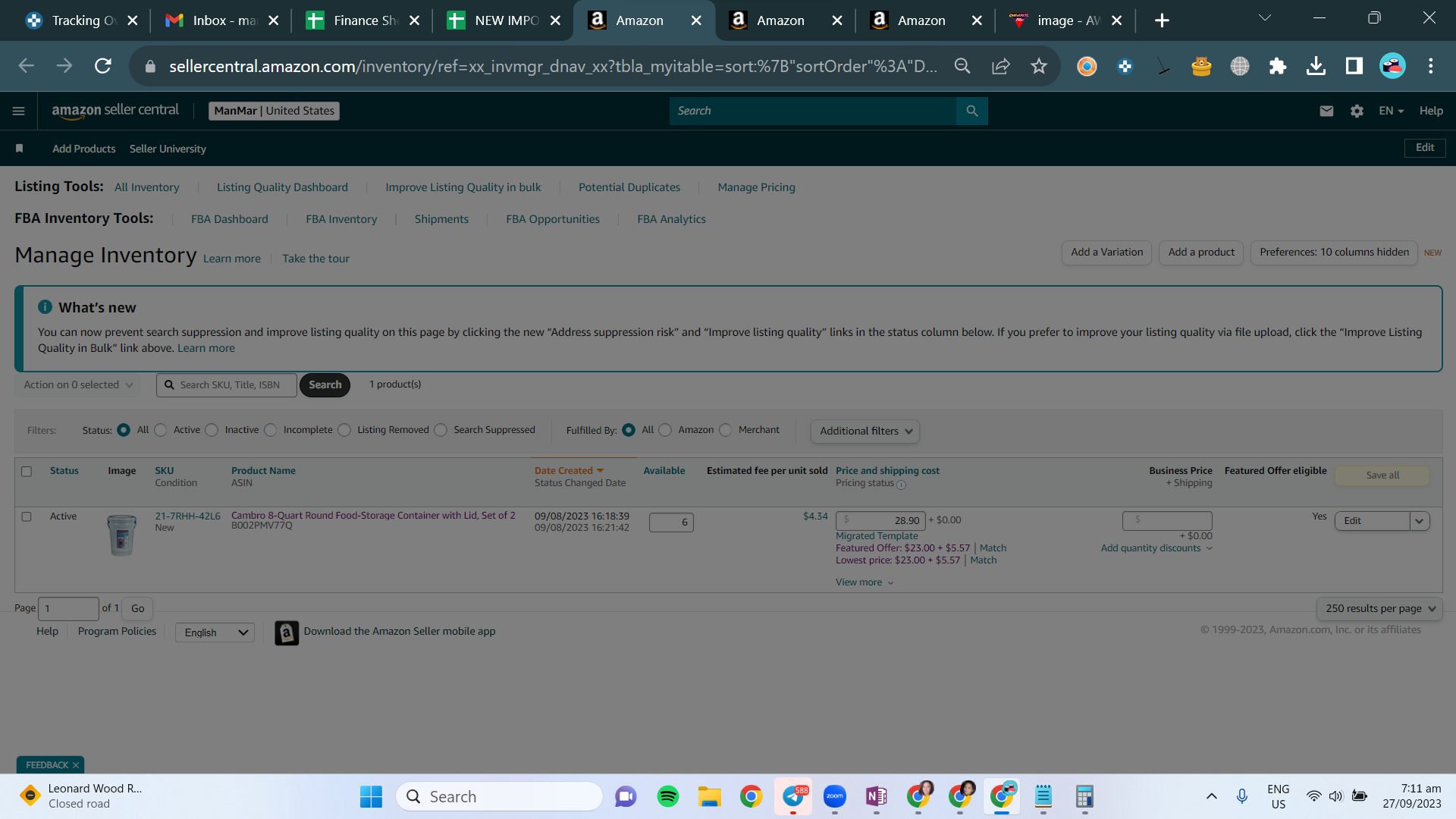Viewport: 1456px width, 819px height.
Task: Click the Search SKU, Title, ISBN field
Action: pyautogui.click(x=227, y=384)
